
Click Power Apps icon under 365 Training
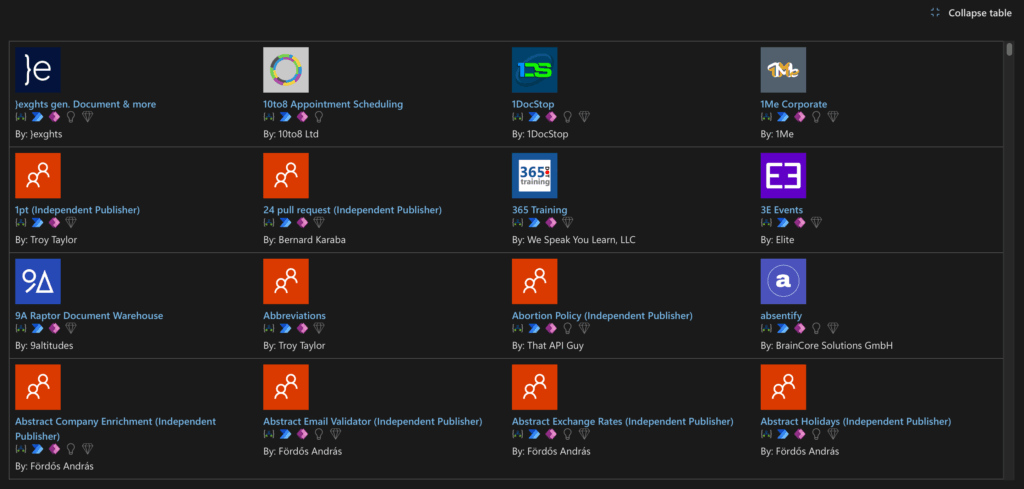(551, 223)
